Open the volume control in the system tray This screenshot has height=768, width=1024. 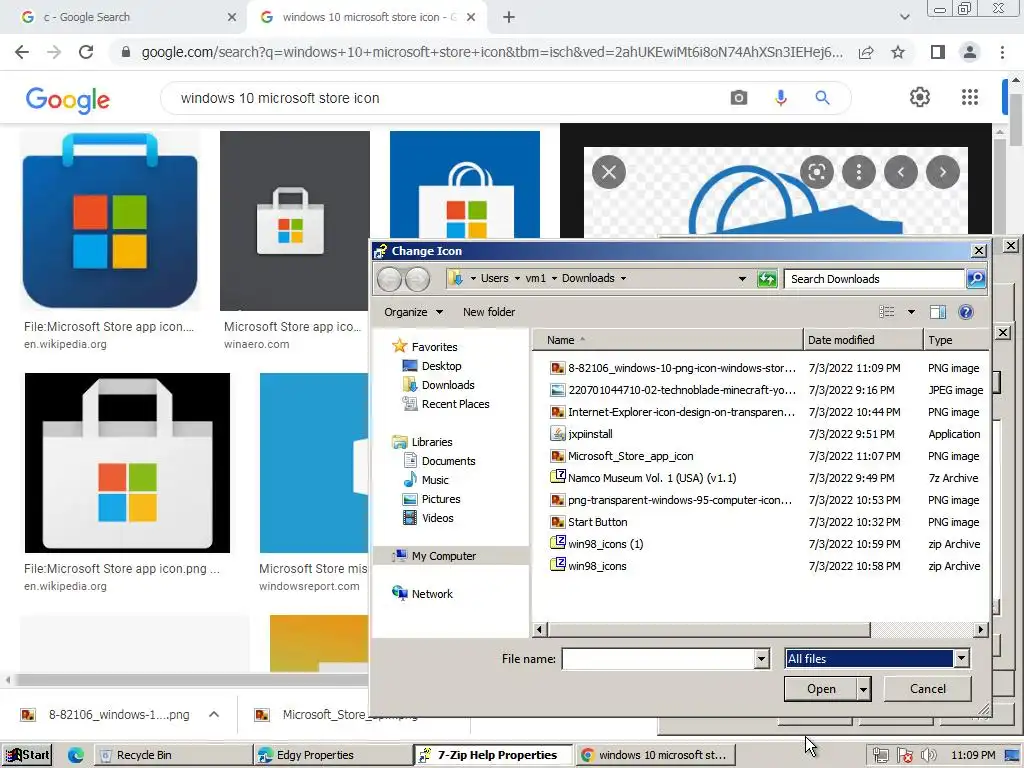pos(928,756)
